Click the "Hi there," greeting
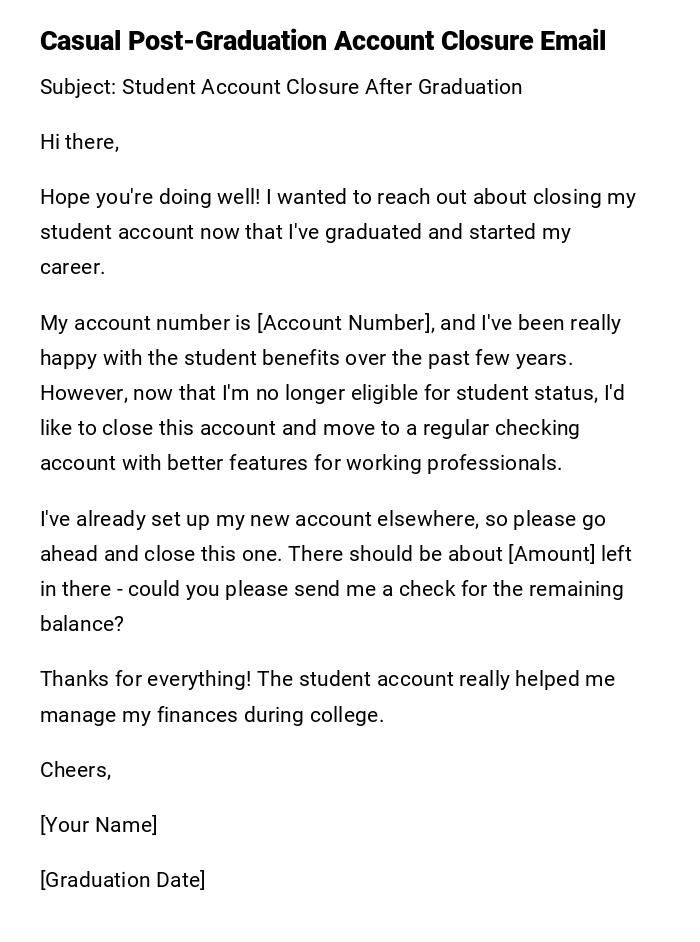 (x=79, y=142)
